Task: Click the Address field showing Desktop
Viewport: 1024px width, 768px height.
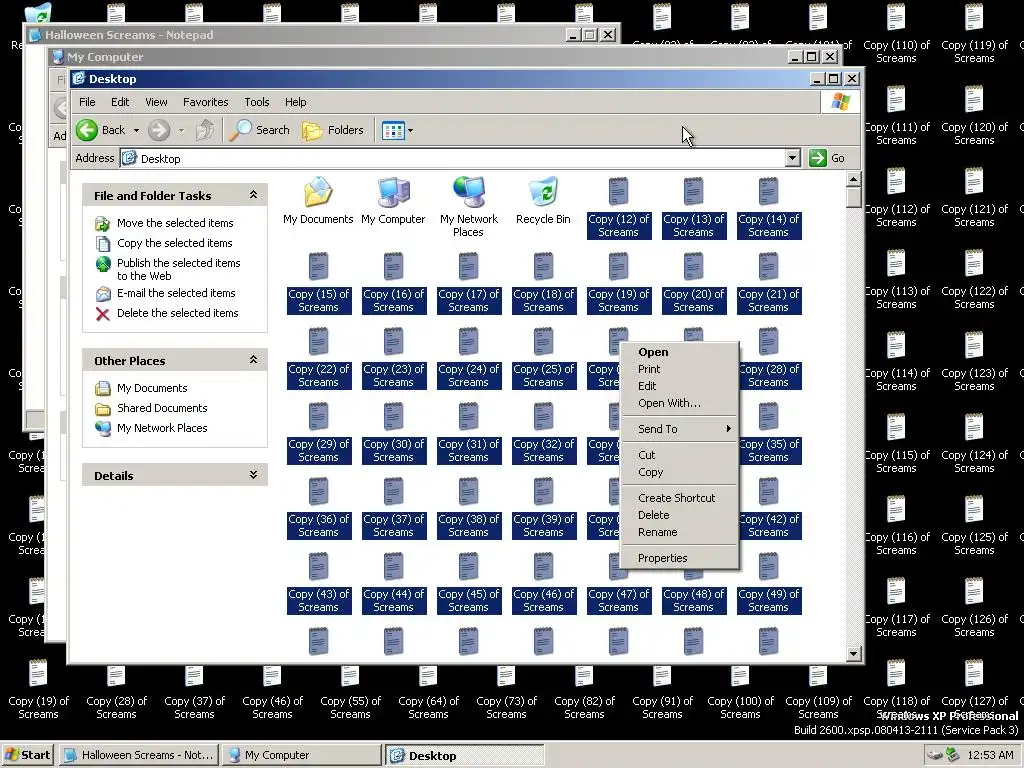Action: (x=453, y=158)
